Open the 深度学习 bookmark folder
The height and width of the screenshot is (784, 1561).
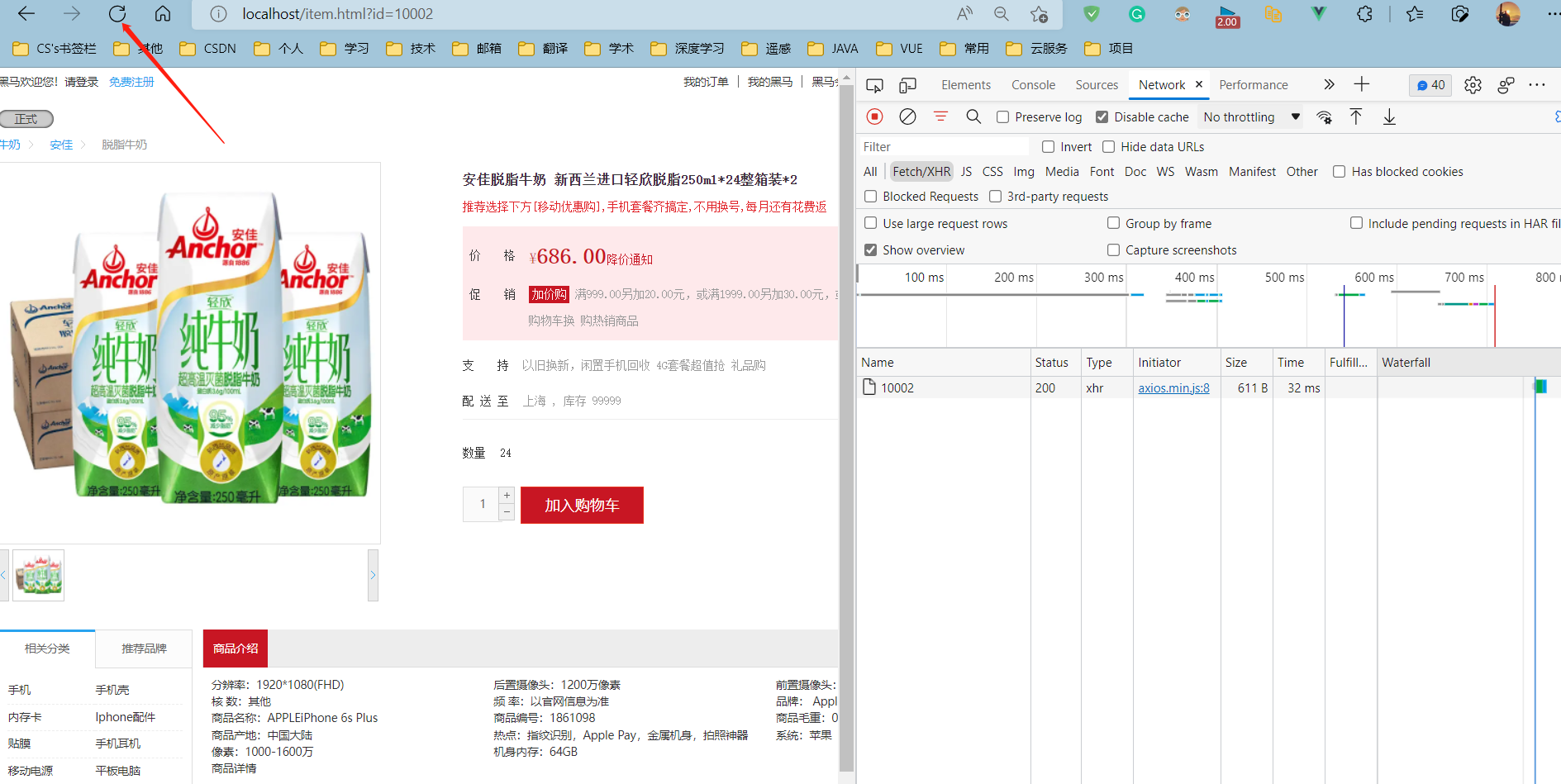(688, 49)
